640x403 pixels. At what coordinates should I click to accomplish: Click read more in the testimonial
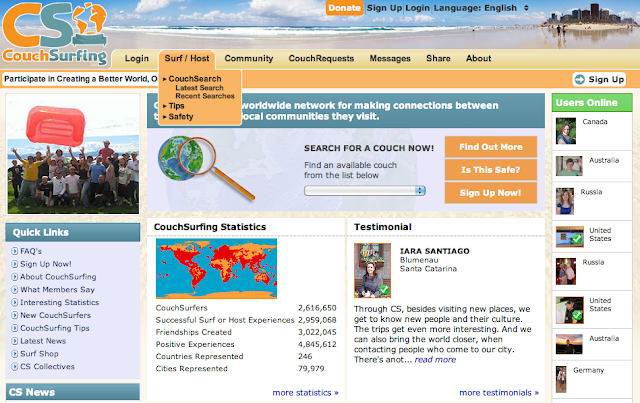(435, 360)
